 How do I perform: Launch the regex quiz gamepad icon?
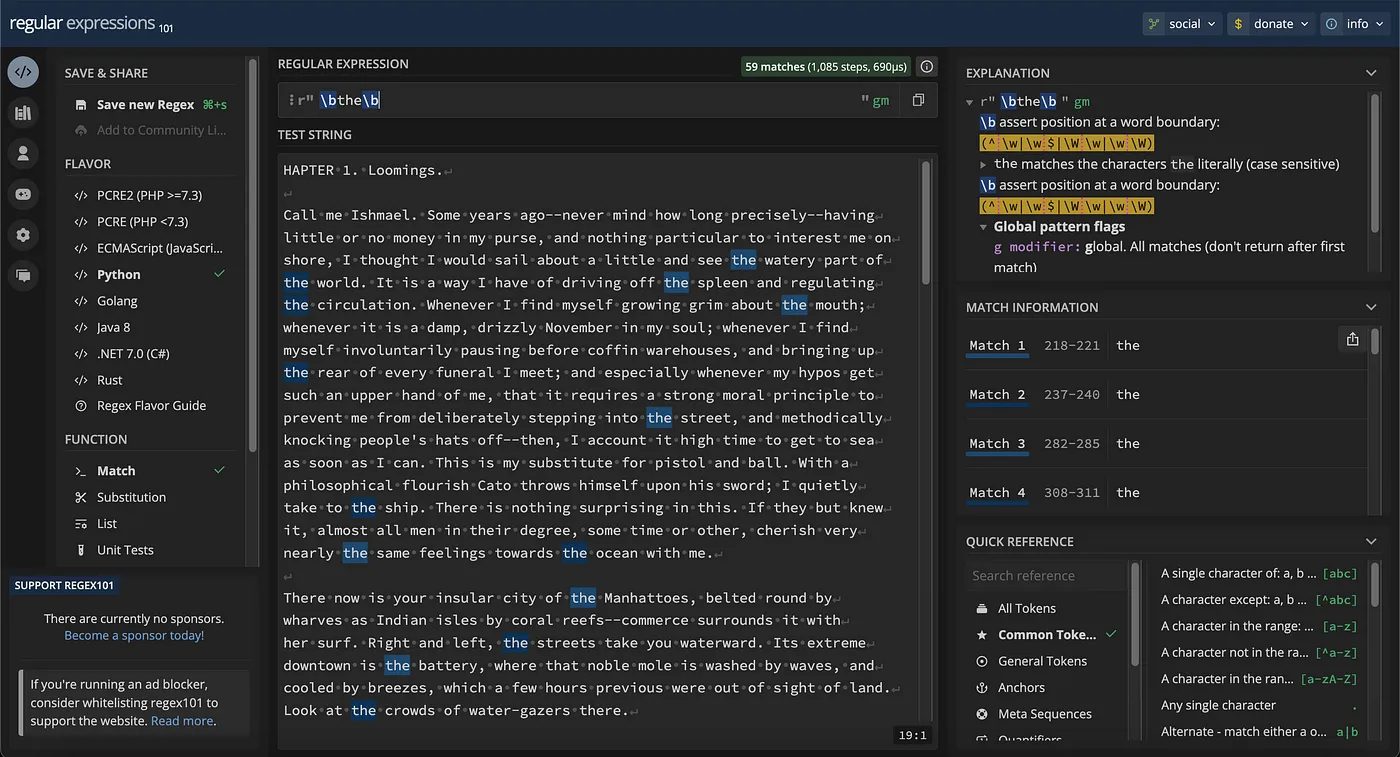(x=23, y=193)
